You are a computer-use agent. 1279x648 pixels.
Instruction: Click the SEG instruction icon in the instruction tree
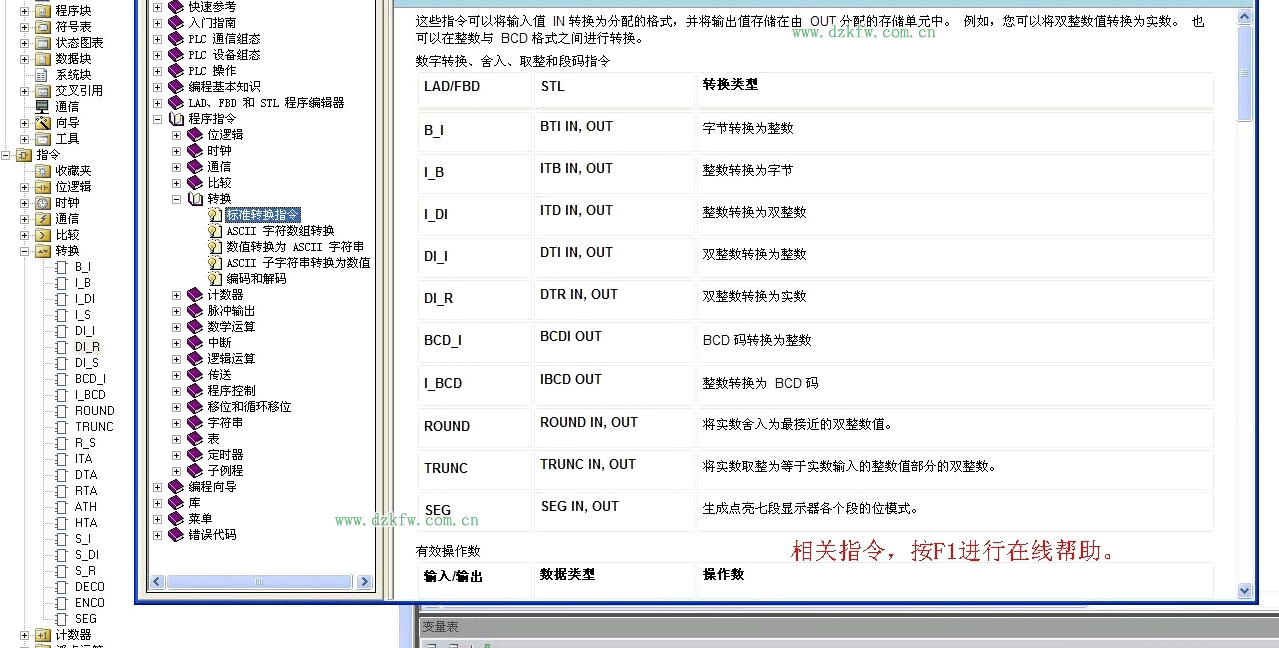tap(62, 619)
